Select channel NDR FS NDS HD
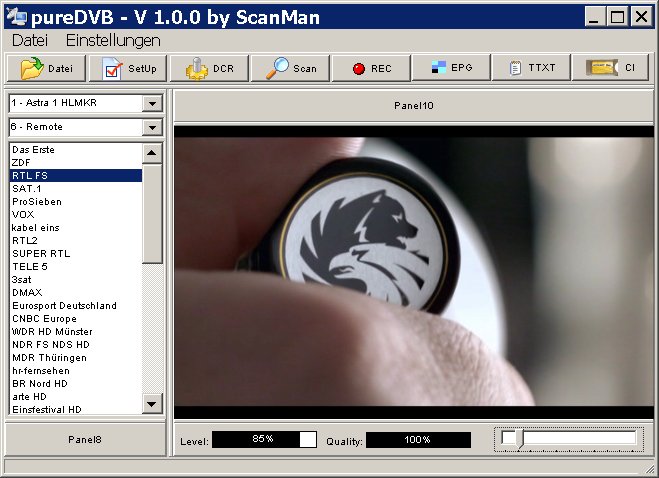 click(x=76, y=345)
